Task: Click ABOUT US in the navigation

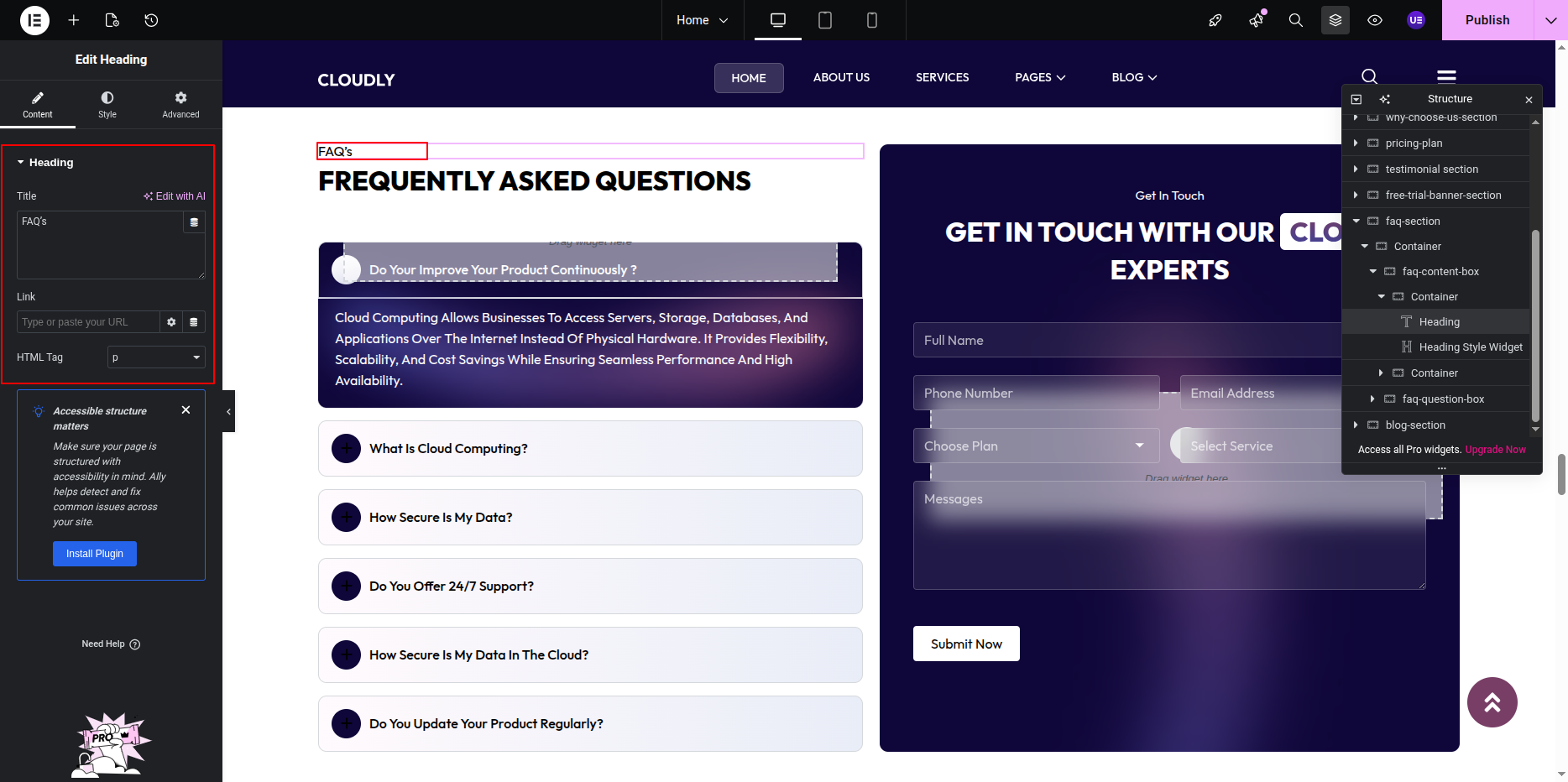Action: click(x=841, y=77)
